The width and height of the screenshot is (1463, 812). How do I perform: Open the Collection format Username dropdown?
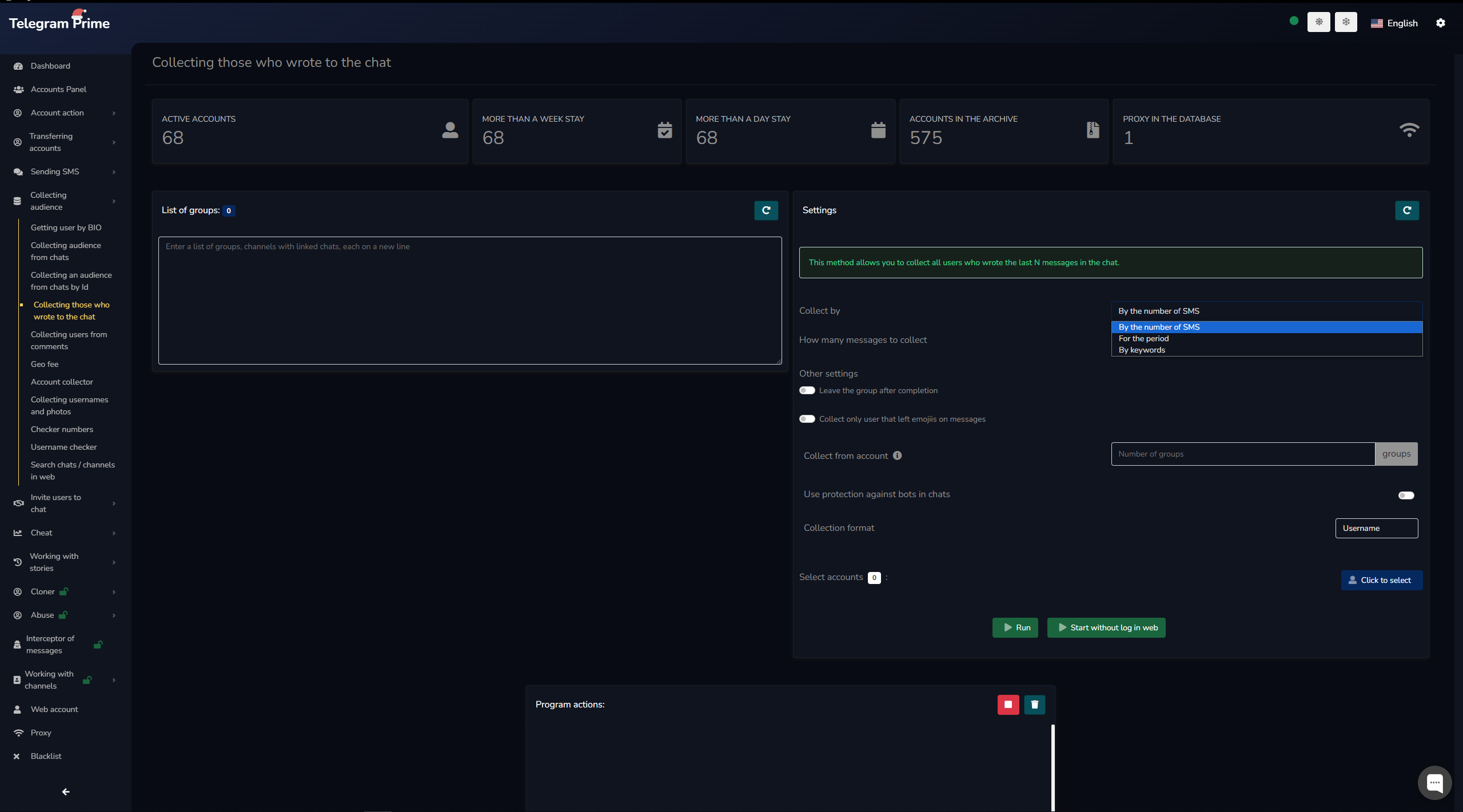(1376, 528)
